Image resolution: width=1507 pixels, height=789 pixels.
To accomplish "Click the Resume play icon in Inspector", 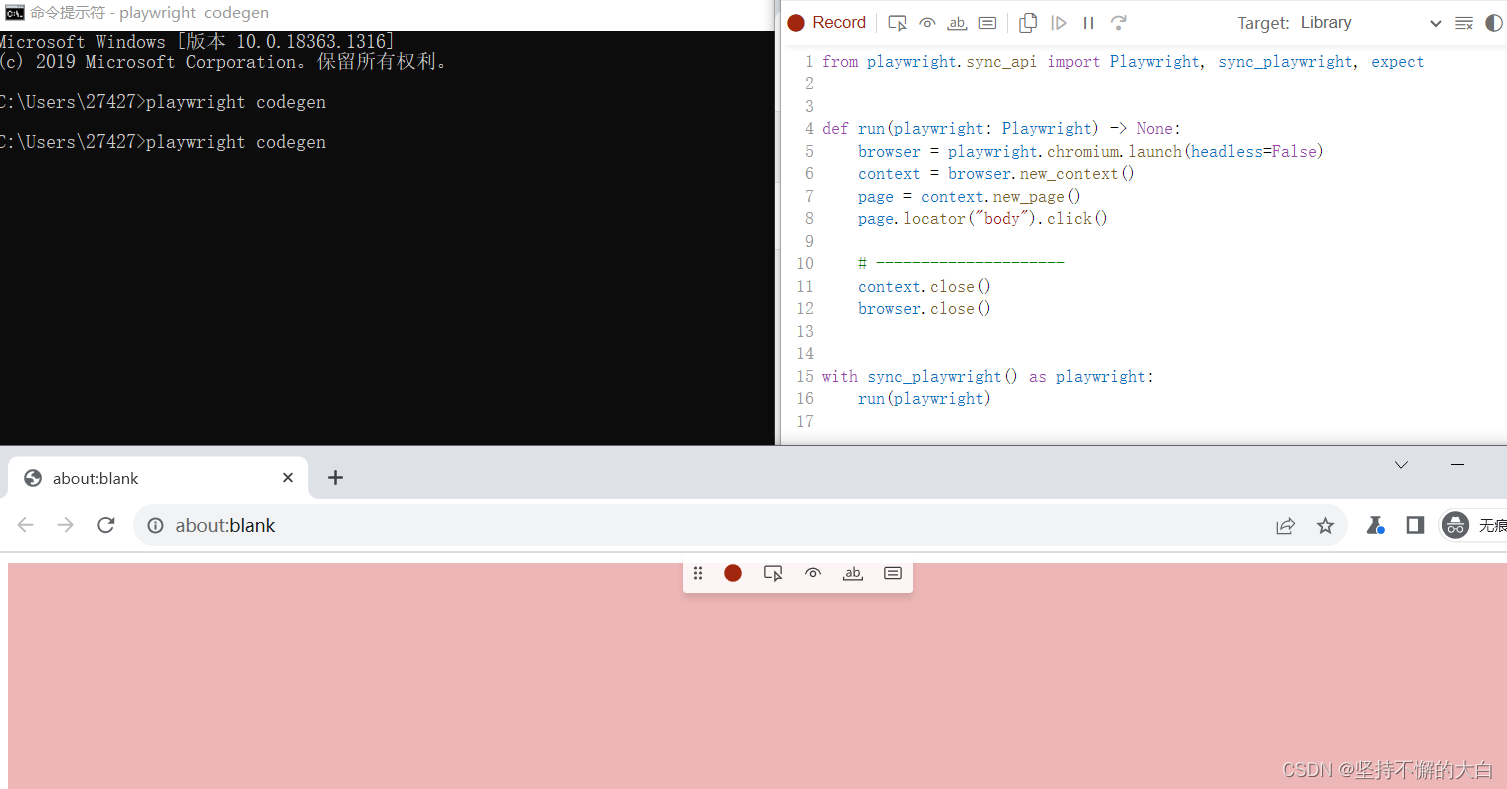I will (x=1059, y=23).
